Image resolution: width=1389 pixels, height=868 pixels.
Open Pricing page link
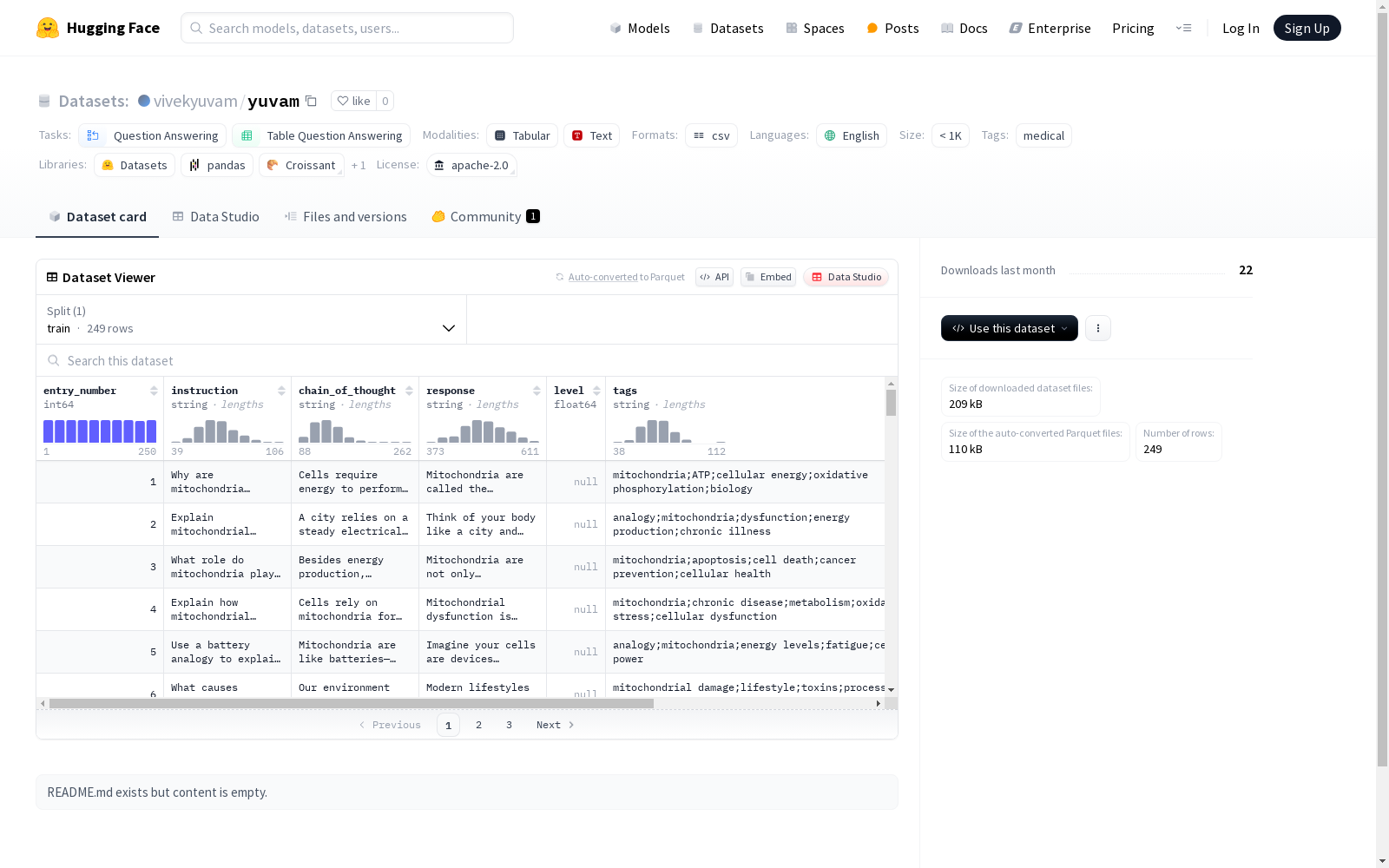coord(1133,28)
